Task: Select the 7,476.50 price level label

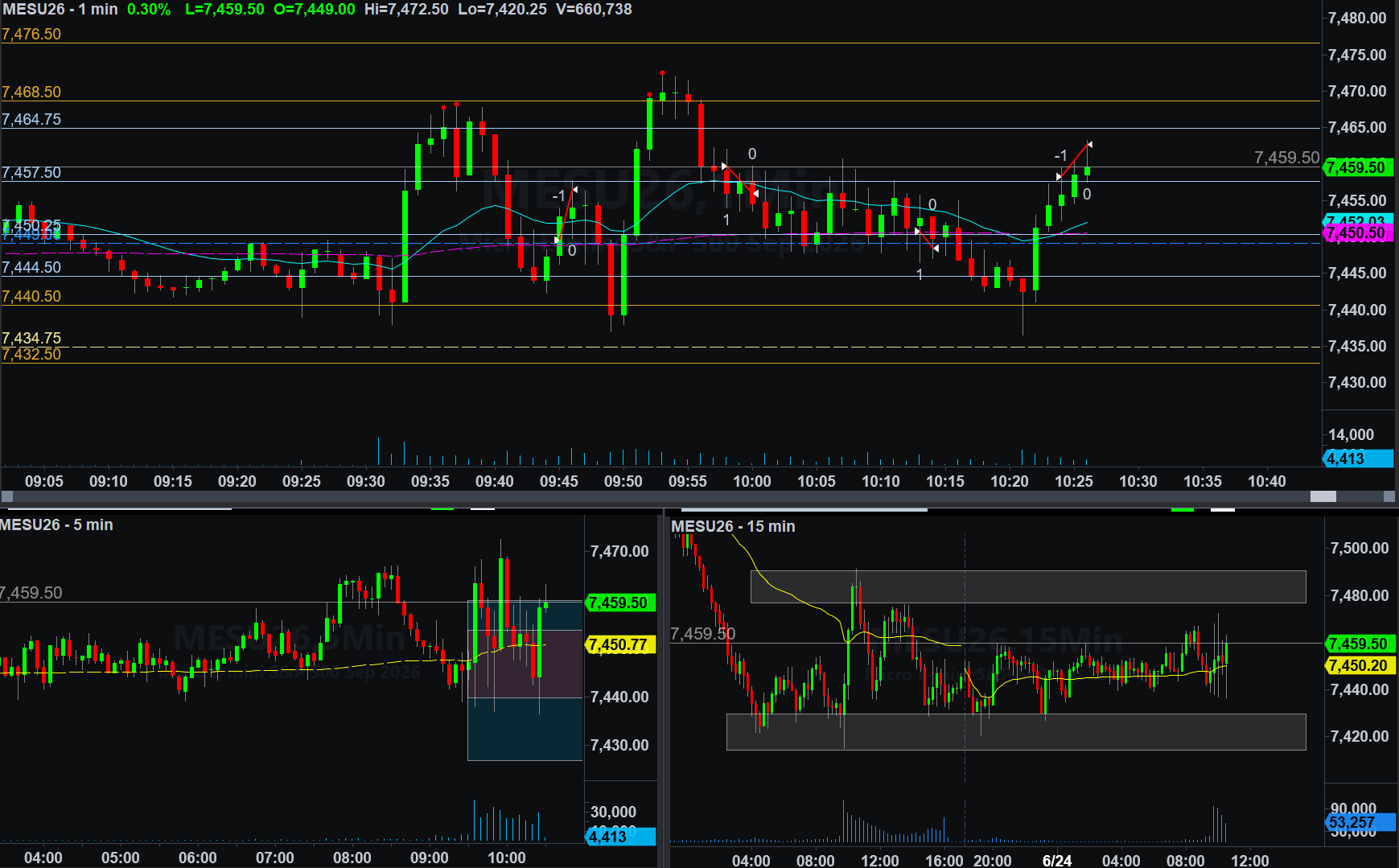Action: click(x=31, y=34)
